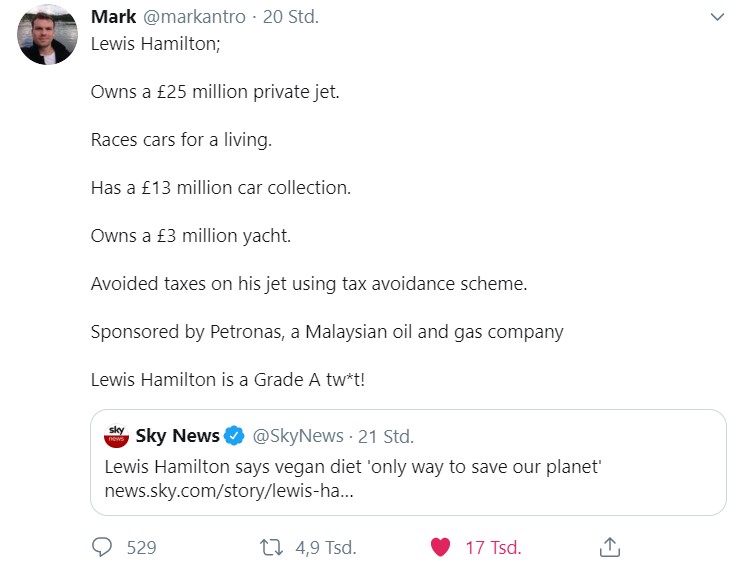Click the blue verified badge

[x=234, y=436]
